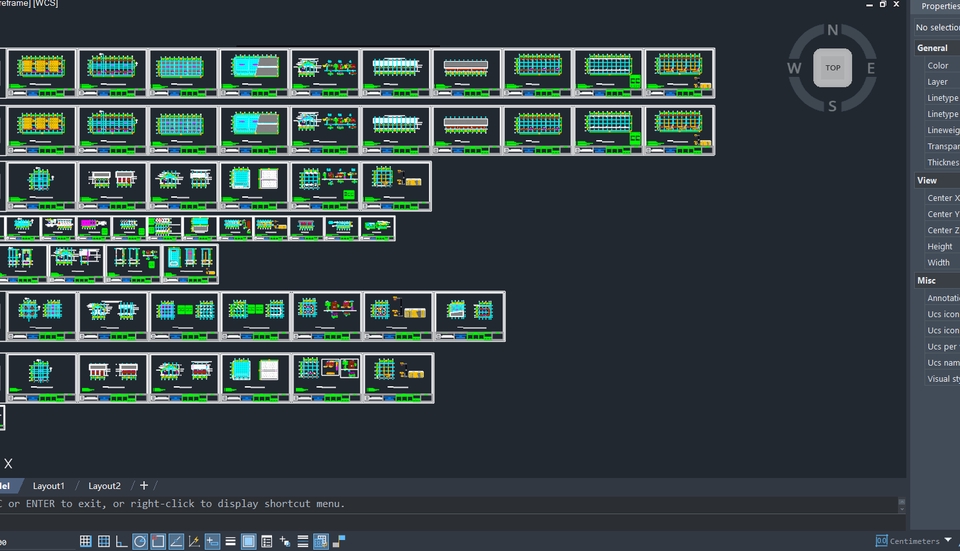Toggle snap mode in status bar
Viewport: 960px width, 551px height.
(103, 541)
